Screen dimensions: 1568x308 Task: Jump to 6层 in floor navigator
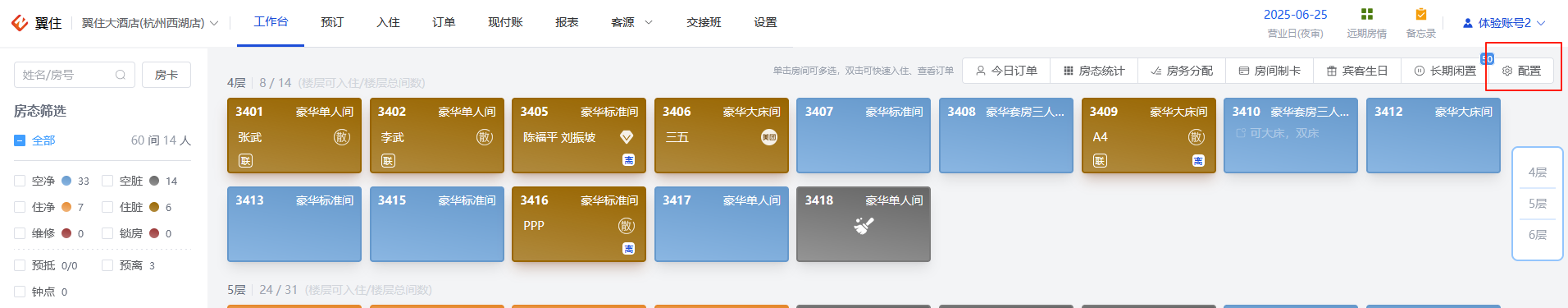pyautogui.click(x=1538, y=235)
